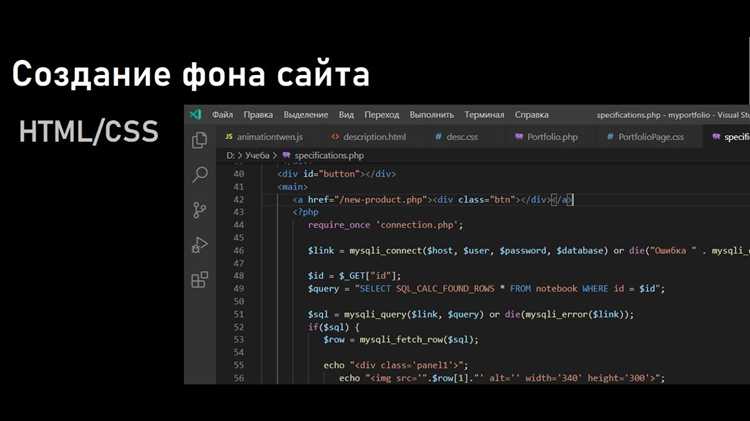Open the Терминал menu

point(484,115)
